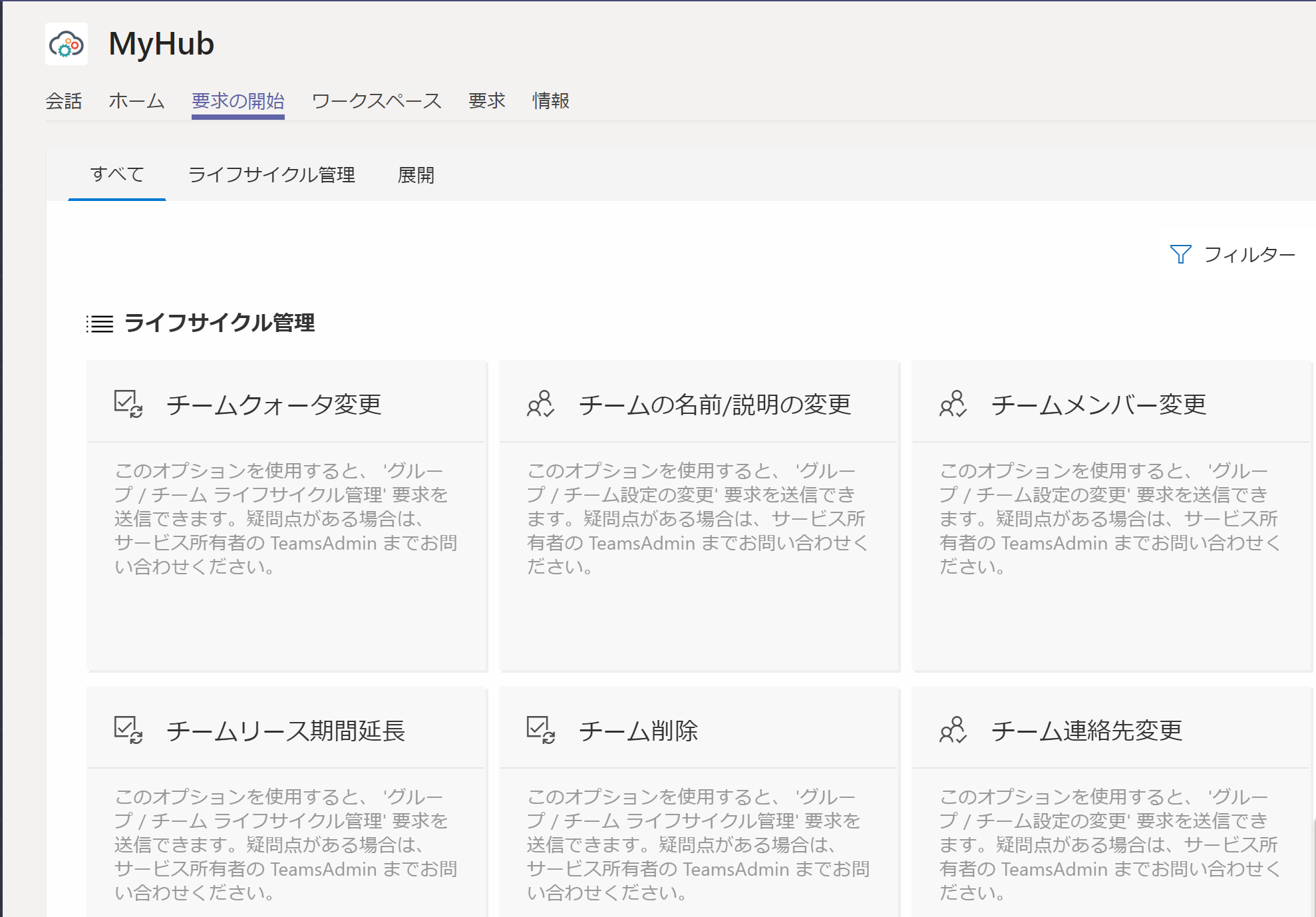Open the 会話 tab
The image size is (1316, 917).
[x=64, y=101]
